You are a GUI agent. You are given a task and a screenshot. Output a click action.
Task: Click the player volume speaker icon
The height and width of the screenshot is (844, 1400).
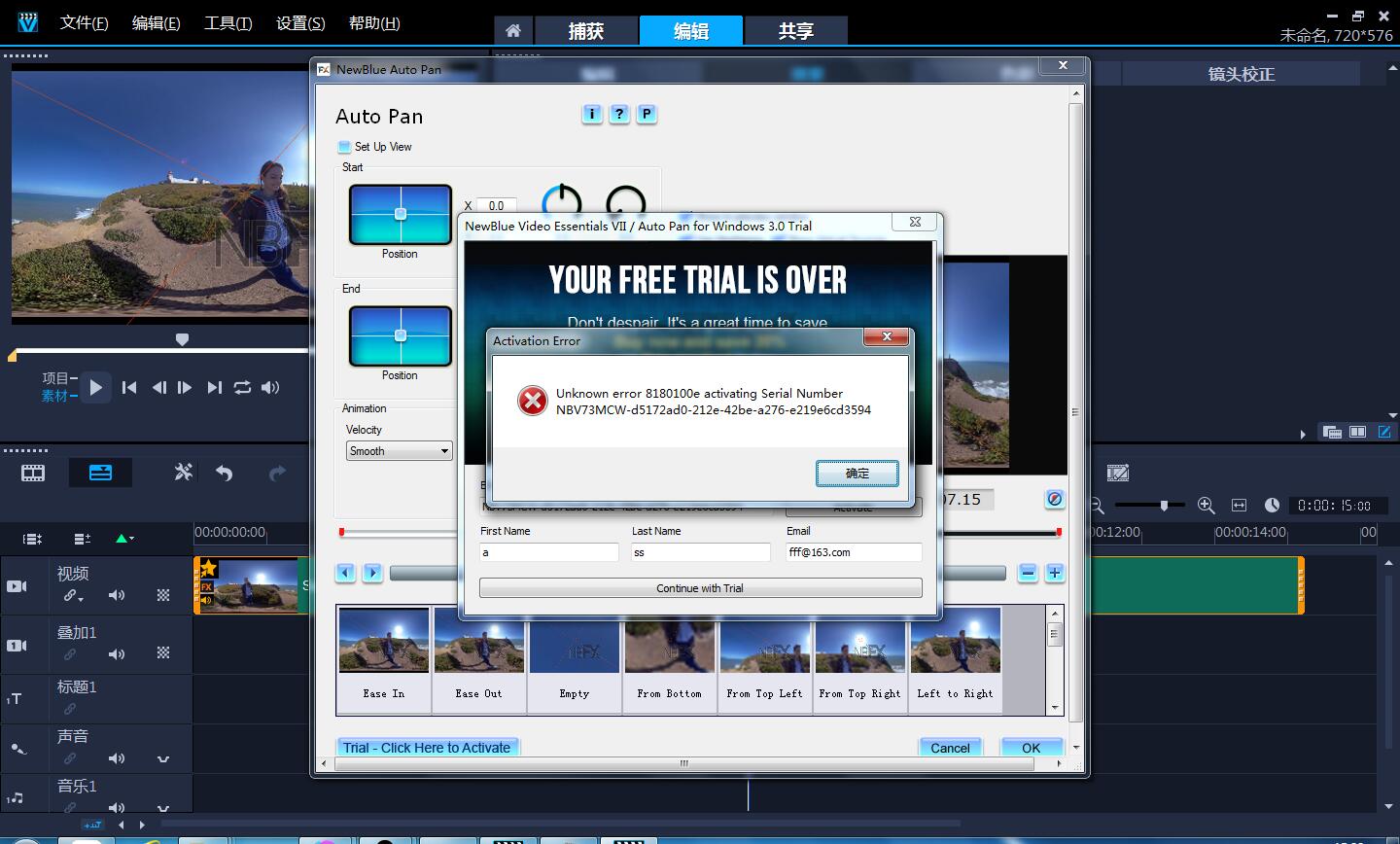(270, 387)
